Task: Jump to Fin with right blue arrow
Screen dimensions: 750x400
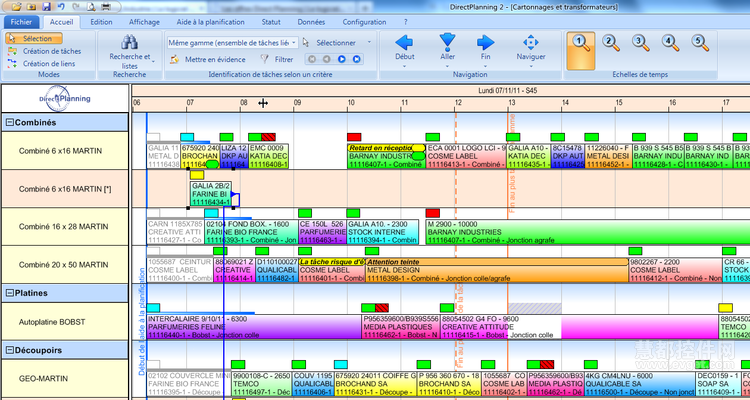Action: [x=485, y=43]
